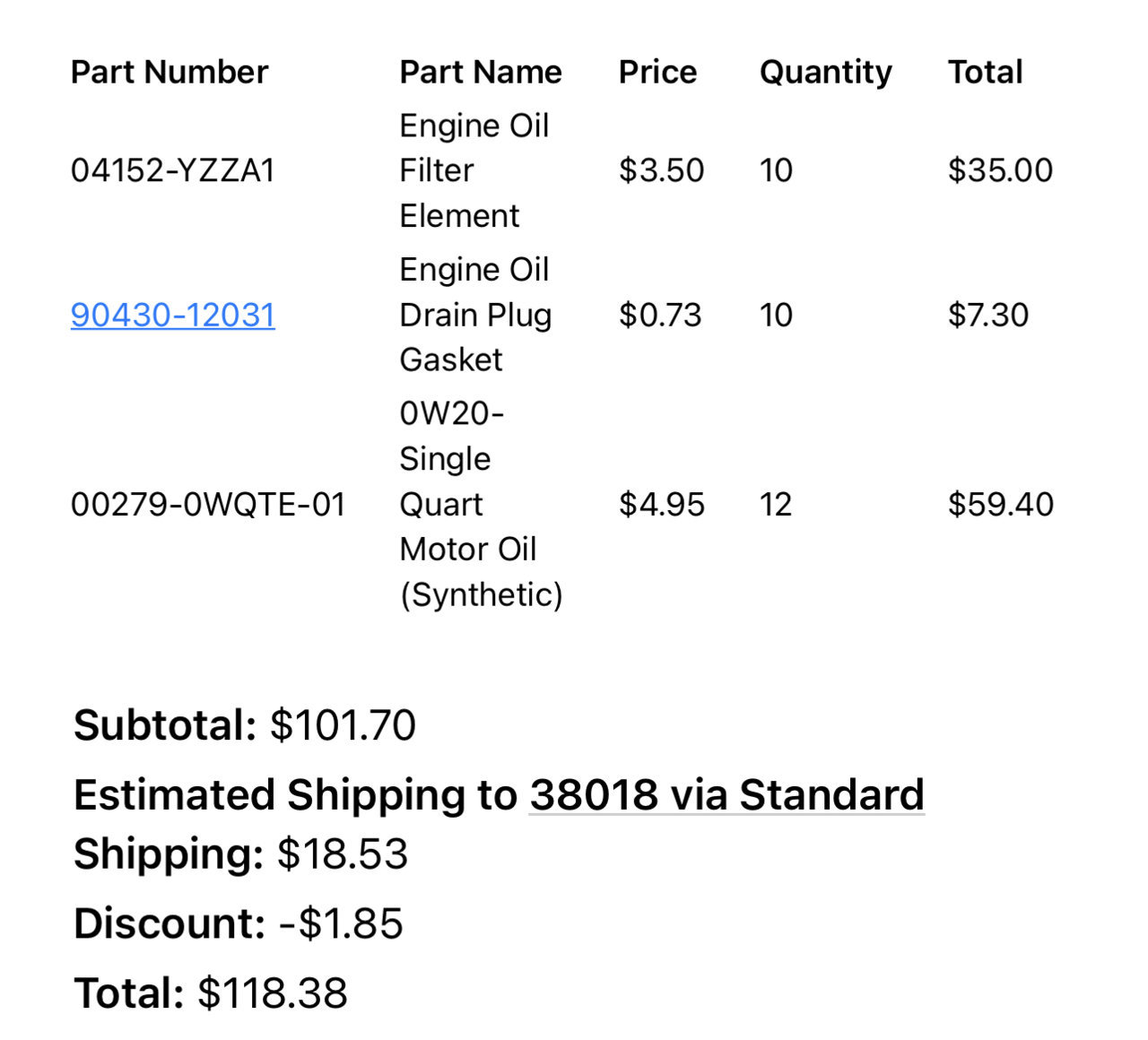
Task: Click the Engine Oil Drain Plug Gasket name
Action: point(475,315)
